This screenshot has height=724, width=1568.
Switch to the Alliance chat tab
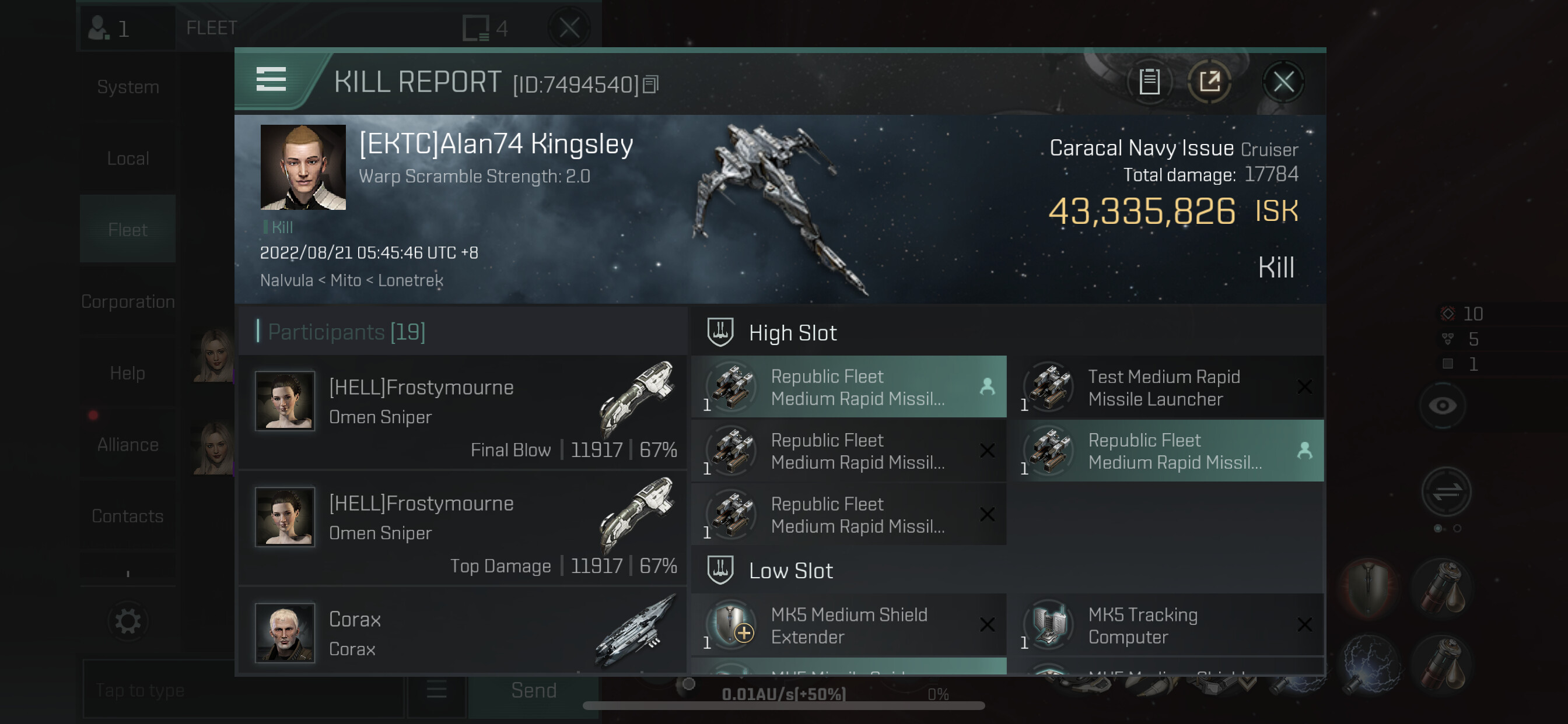coord(128,445)
